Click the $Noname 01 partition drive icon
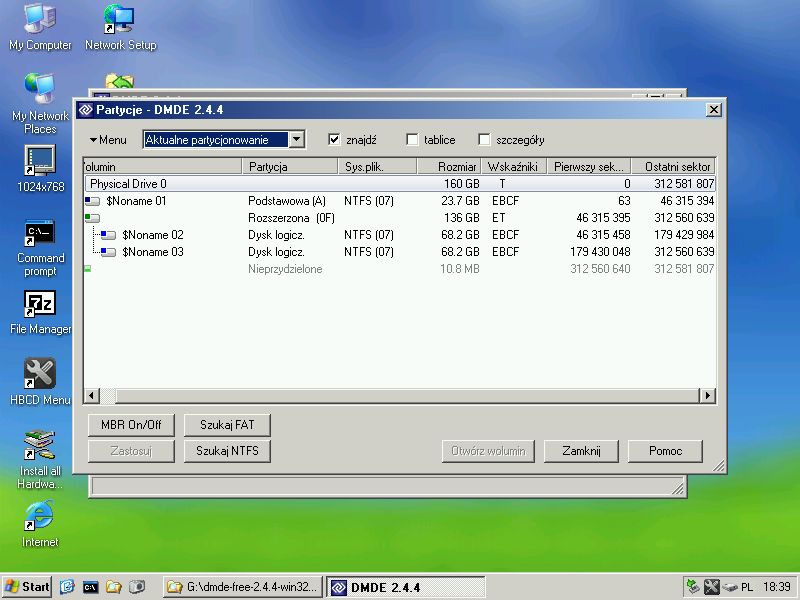 click(x=92, y=201)
